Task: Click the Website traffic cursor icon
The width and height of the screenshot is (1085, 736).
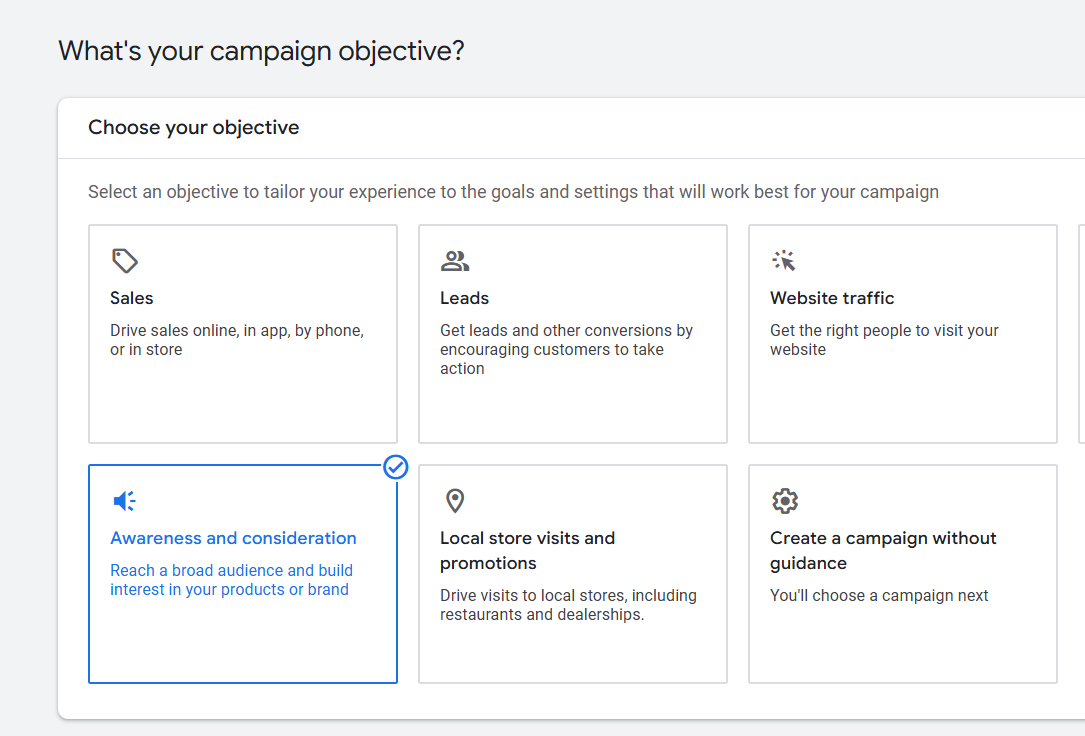Action: [x=784, y=261]
